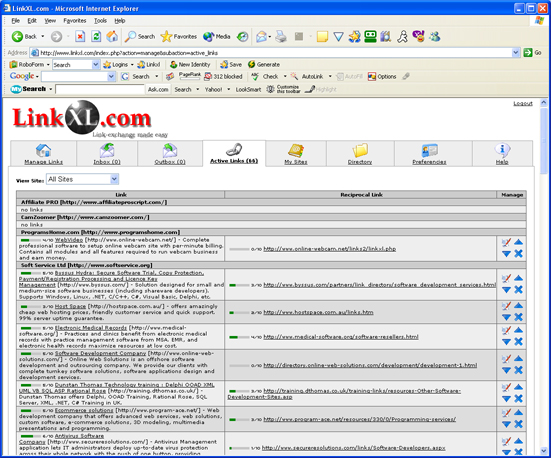Open hostspace.com.au links.htm reciprocal link

pyautogui.click(x=318, y=312)
